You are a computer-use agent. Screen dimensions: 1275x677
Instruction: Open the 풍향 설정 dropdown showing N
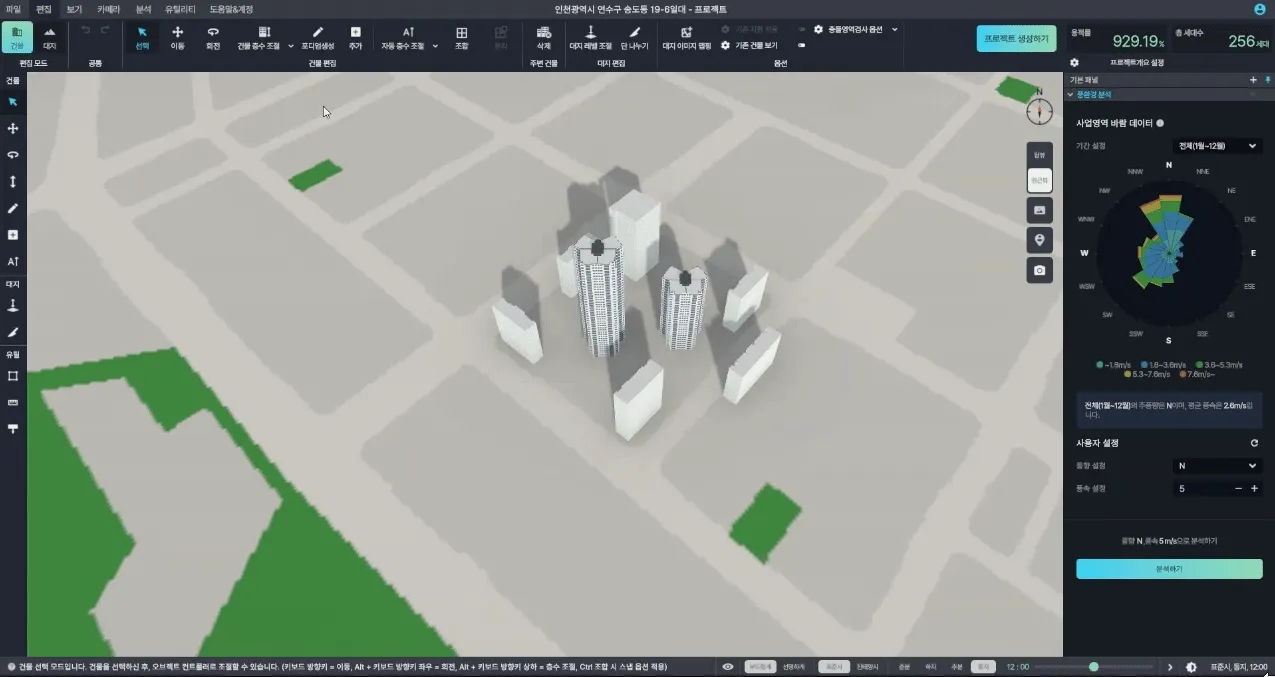[x=1218, y=466]
